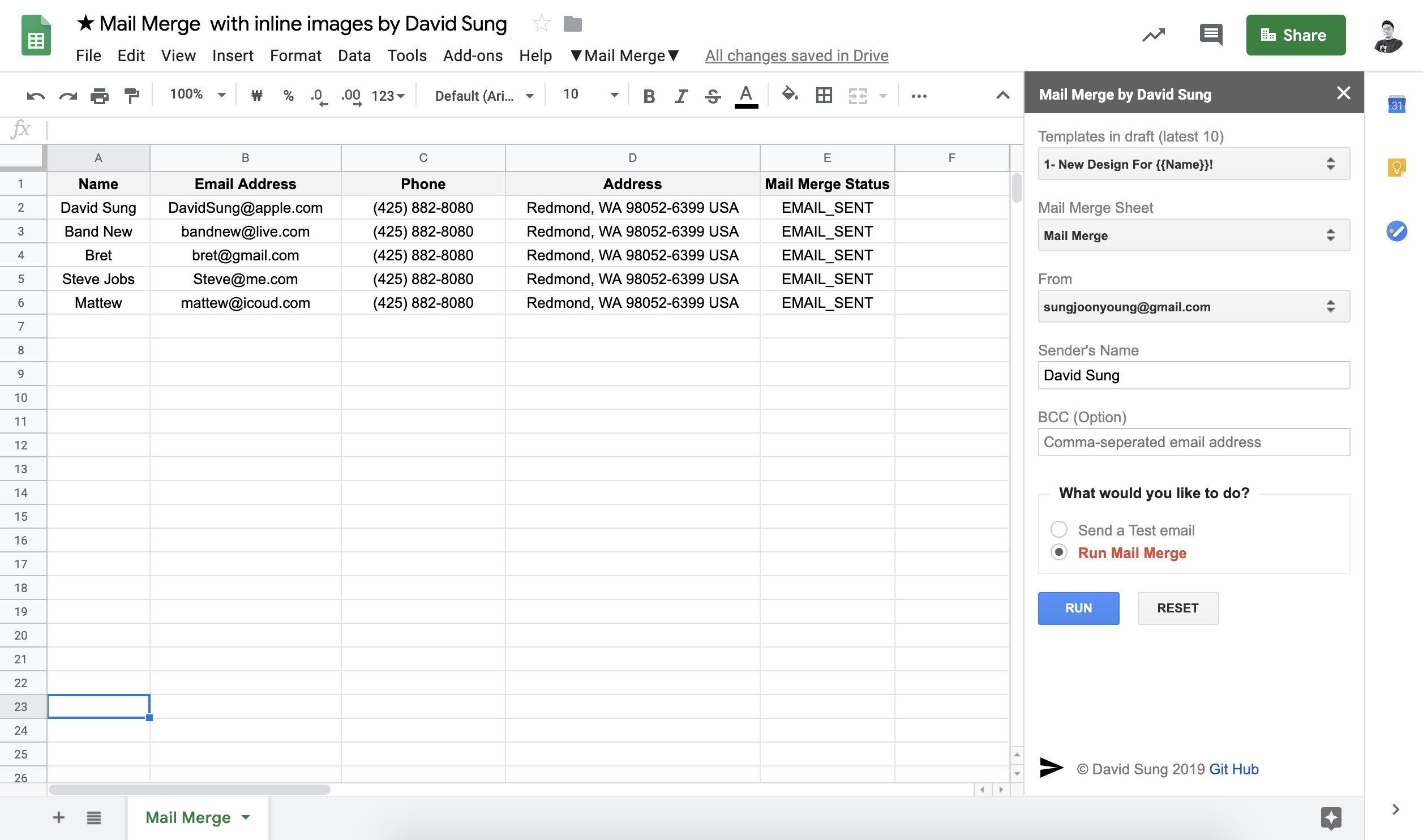Screen dimensions: 1423x840
Task: Open the text color picker
Action: (x=746, y=95)
